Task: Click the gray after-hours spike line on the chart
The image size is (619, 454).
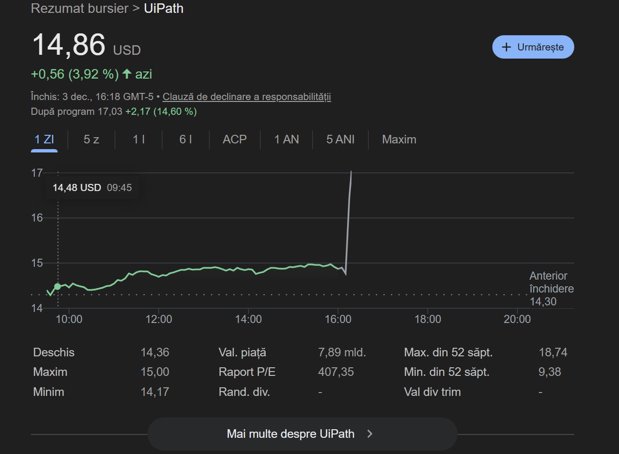Action: (x=349, y=221)
